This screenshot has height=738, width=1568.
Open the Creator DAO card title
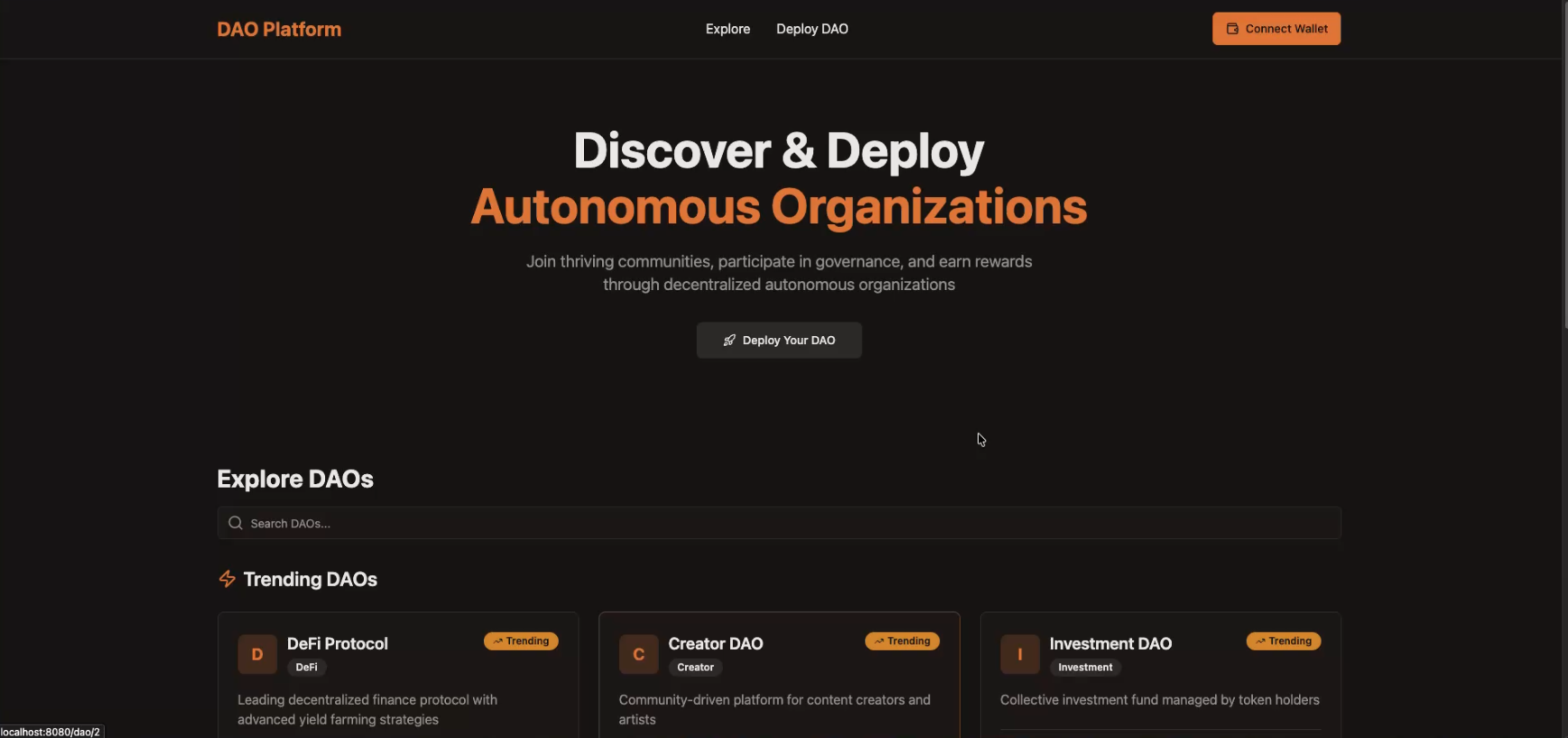coord(716,643)
